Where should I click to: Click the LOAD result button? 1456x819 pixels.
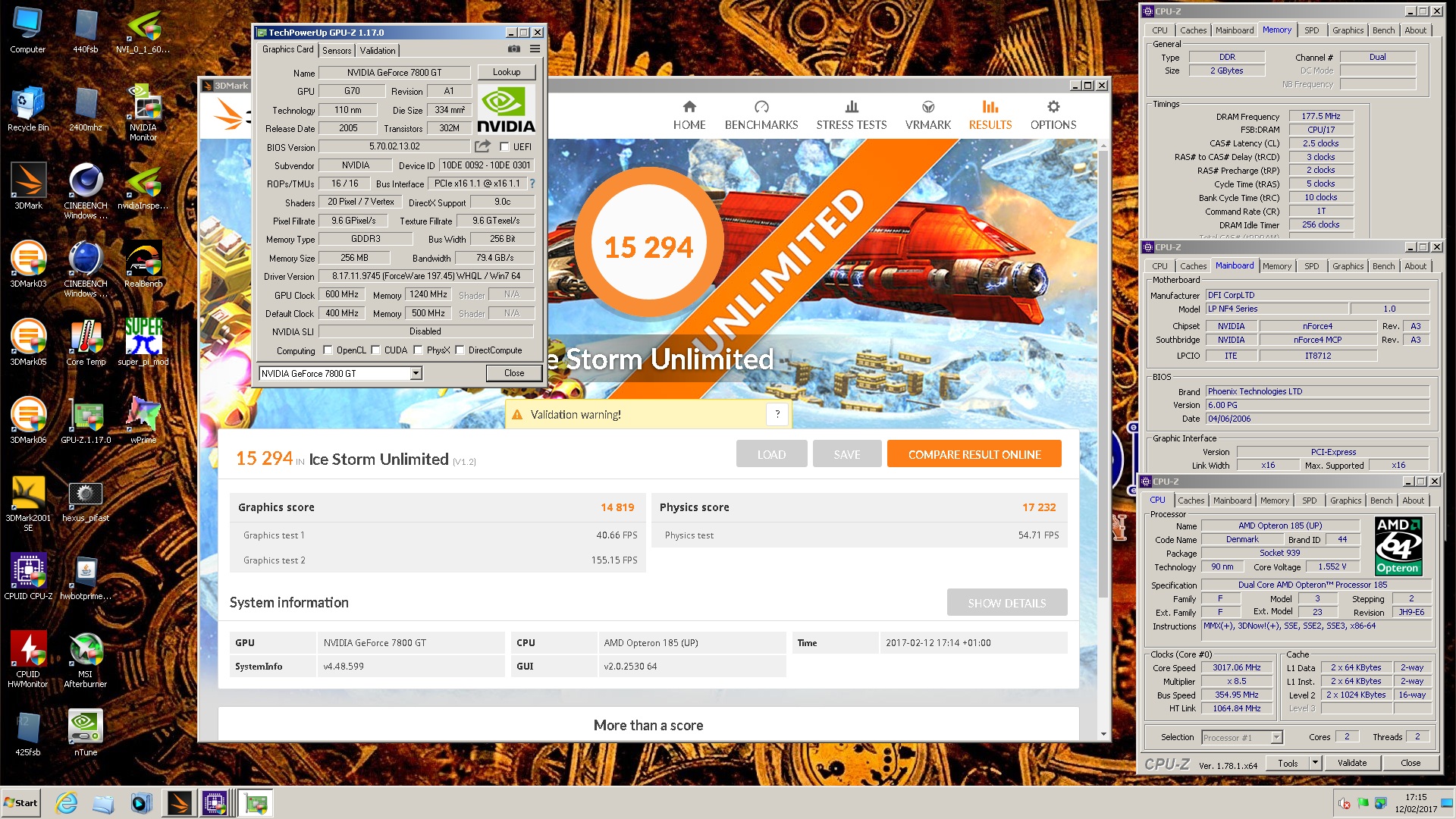coord(771,454)
